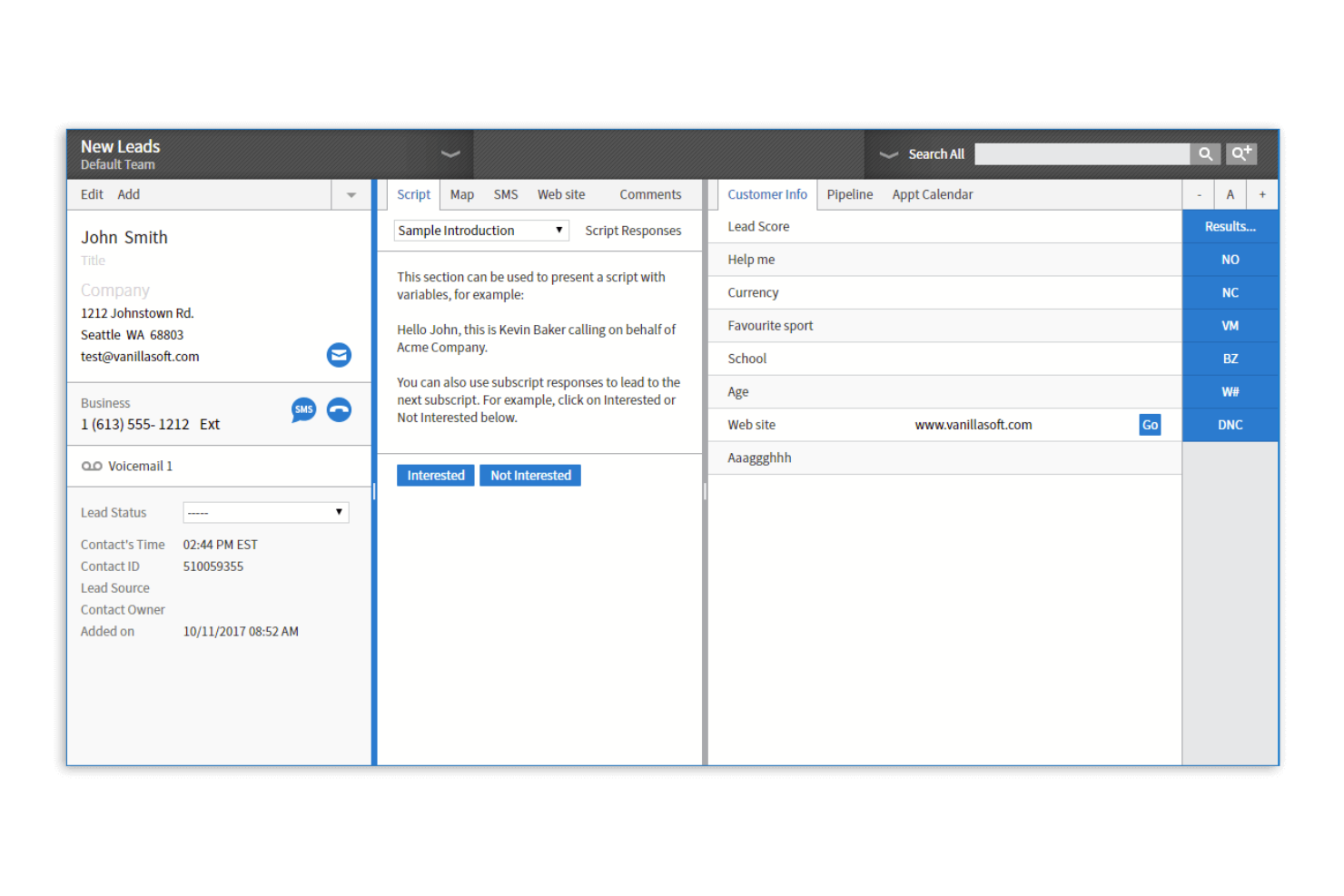Select the BZ result code
The height and width of the screenshot is (896, 1344).
[x=1230, y=359]
